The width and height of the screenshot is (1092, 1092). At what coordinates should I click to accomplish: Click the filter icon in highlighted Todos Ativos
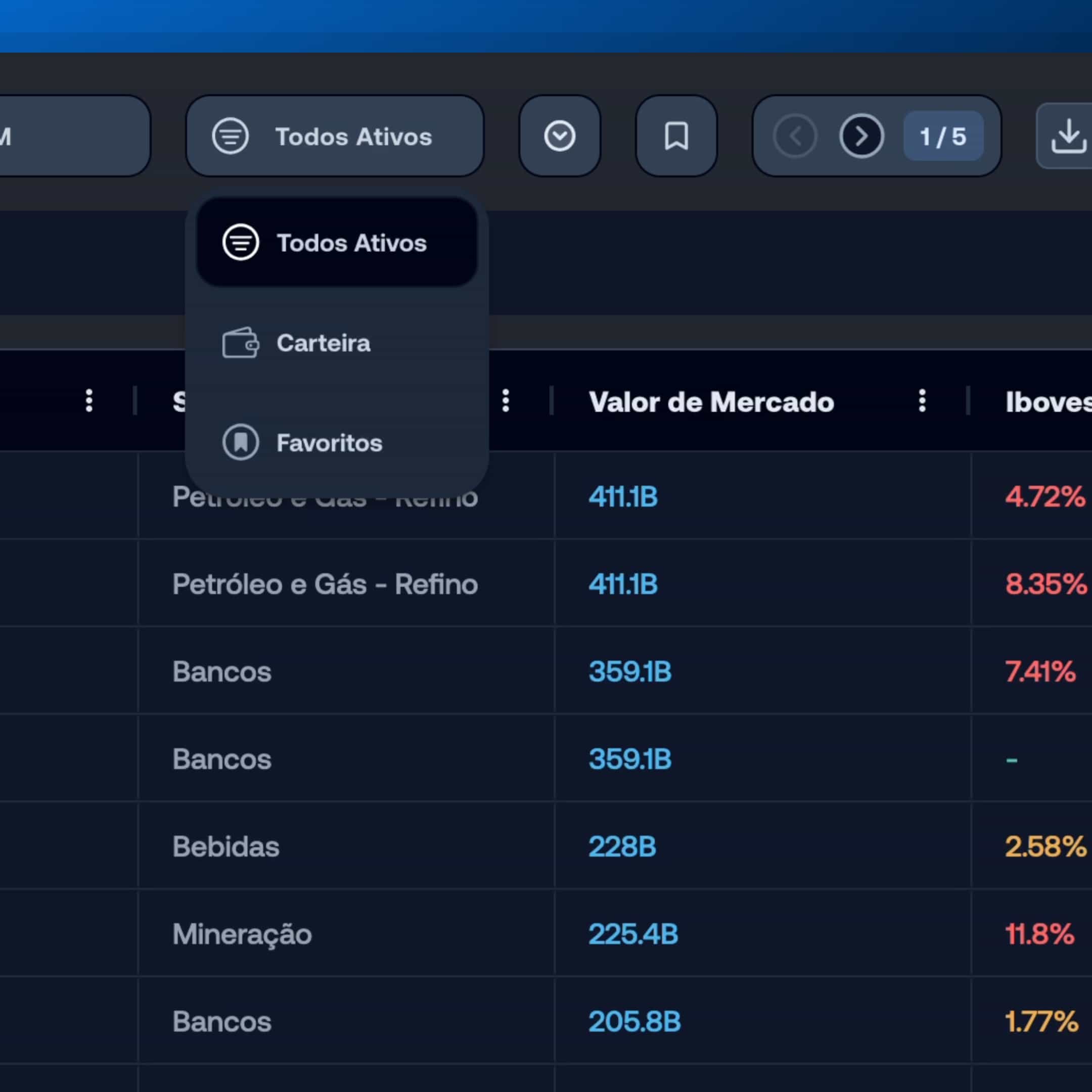click(x=240, y=243)
